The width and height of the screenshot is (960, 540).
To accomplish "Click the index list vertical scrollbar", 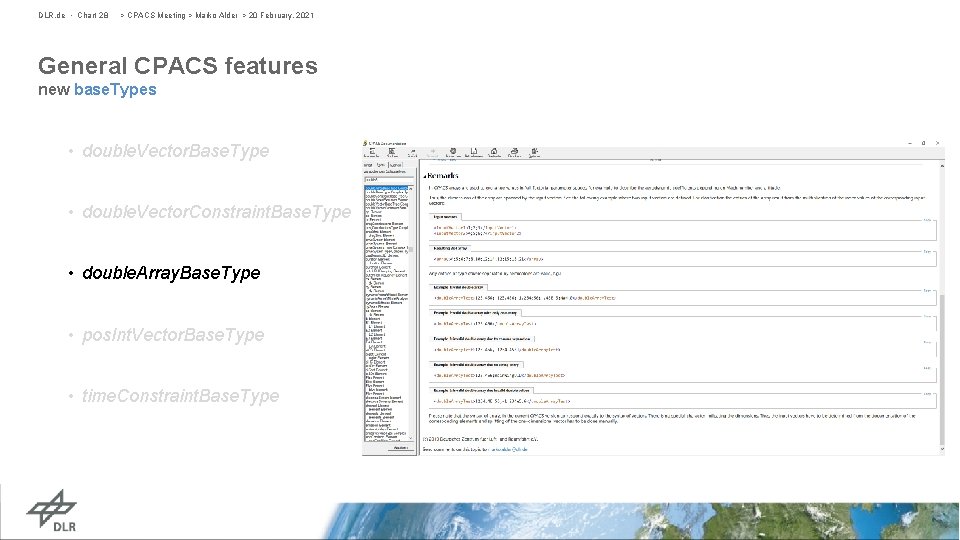I will (411, 312).
